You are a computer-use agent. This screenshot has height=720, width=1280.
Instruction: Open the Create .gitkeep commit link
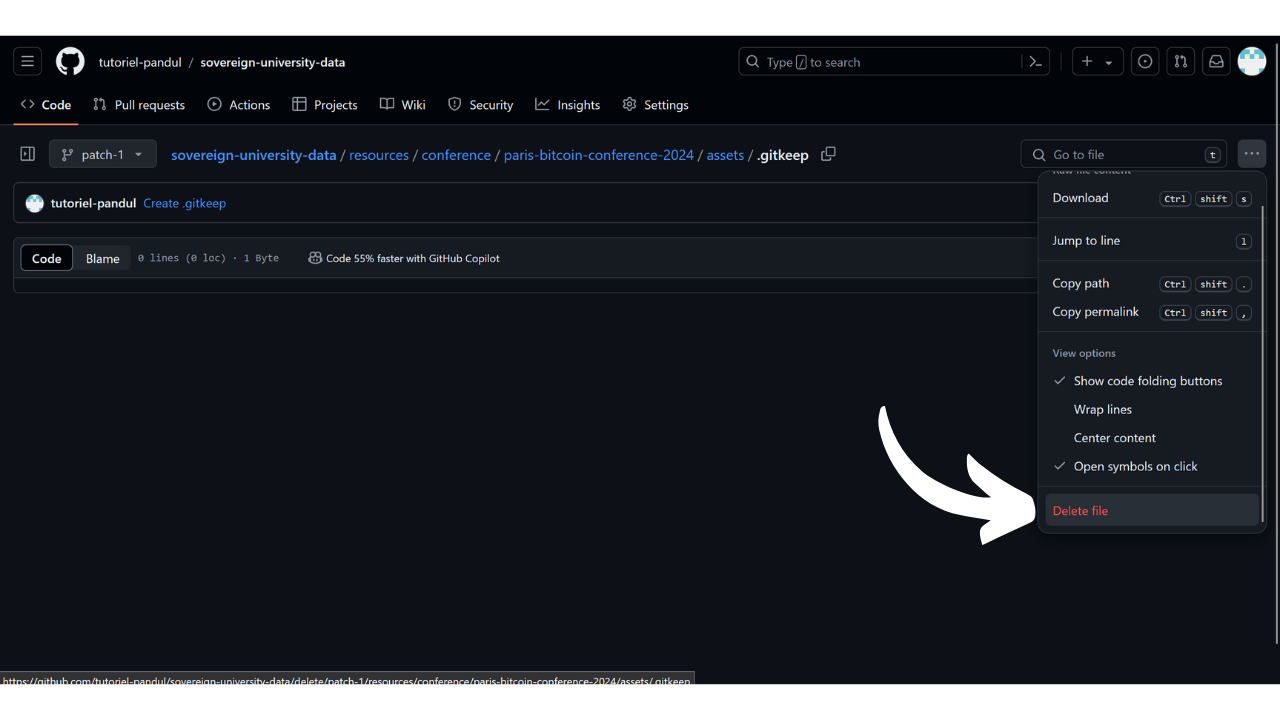[184, 203]
